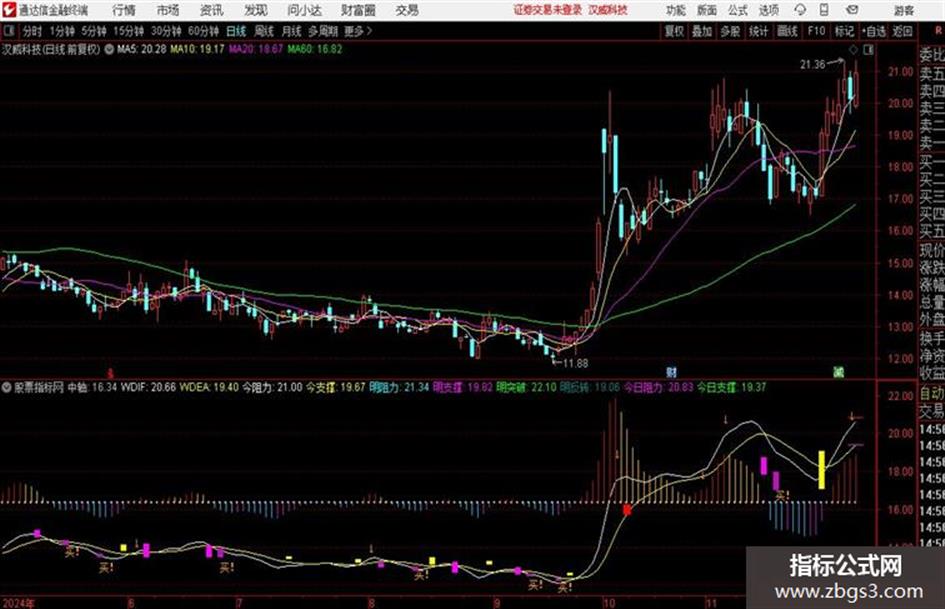Open the 交易 menu

click(x=407, y=10)
